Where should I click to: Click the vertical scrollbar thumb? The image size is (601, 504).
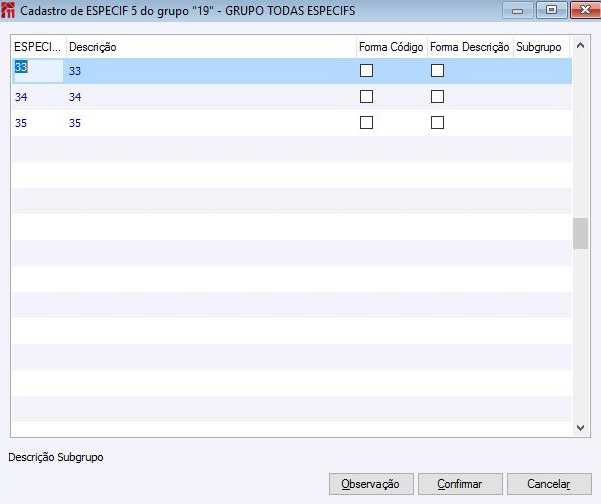[580, 233]
